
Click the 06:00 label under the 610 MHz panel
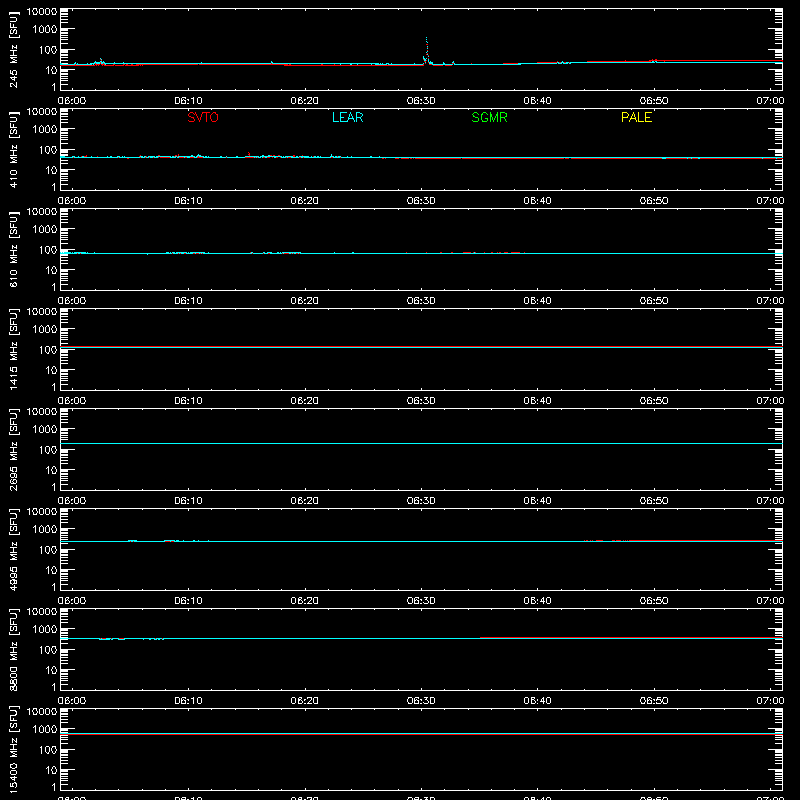(72, 301)
